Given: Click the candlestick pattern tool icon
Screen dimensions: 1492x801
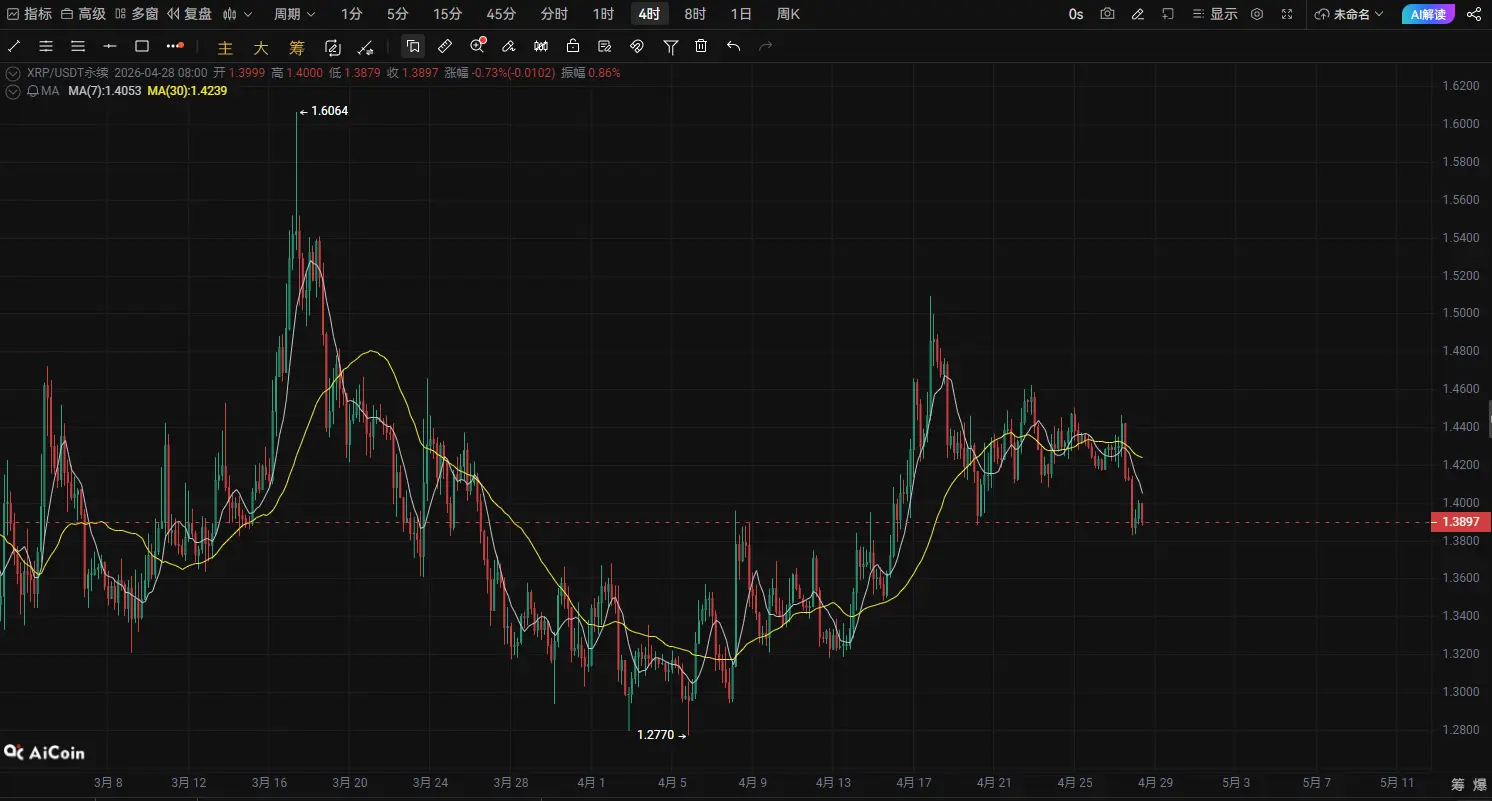Looking at the screenshot, I should click(x=541, y=46).
